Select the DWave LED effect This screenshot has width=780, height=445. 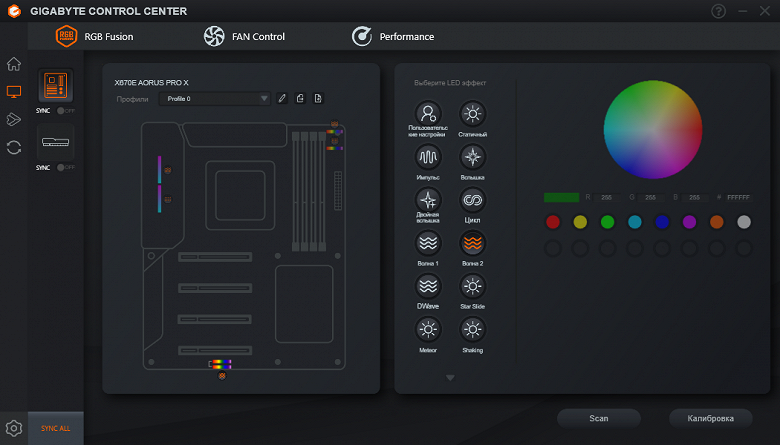coord(428,286)
